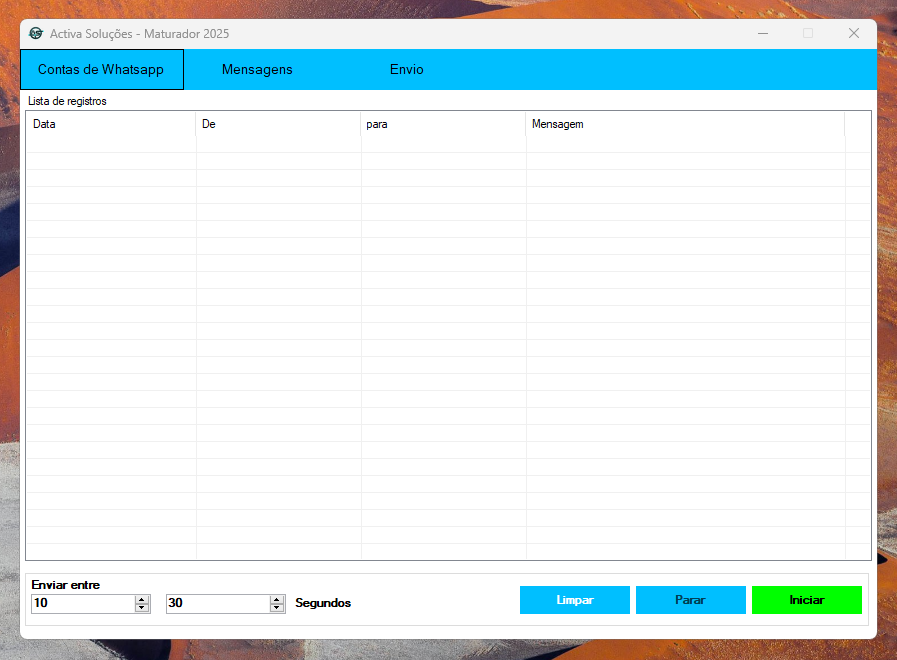Click the De column header
This screenshot has width=897, height=660.
point(278,124)
